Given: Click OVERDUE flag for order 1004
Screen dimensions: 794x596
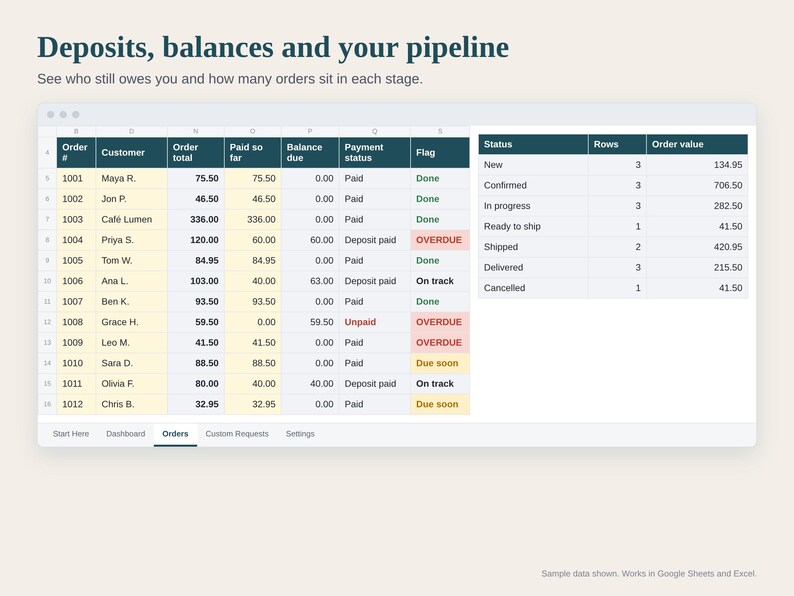Looking at the screenshot, I should point(440,240).
